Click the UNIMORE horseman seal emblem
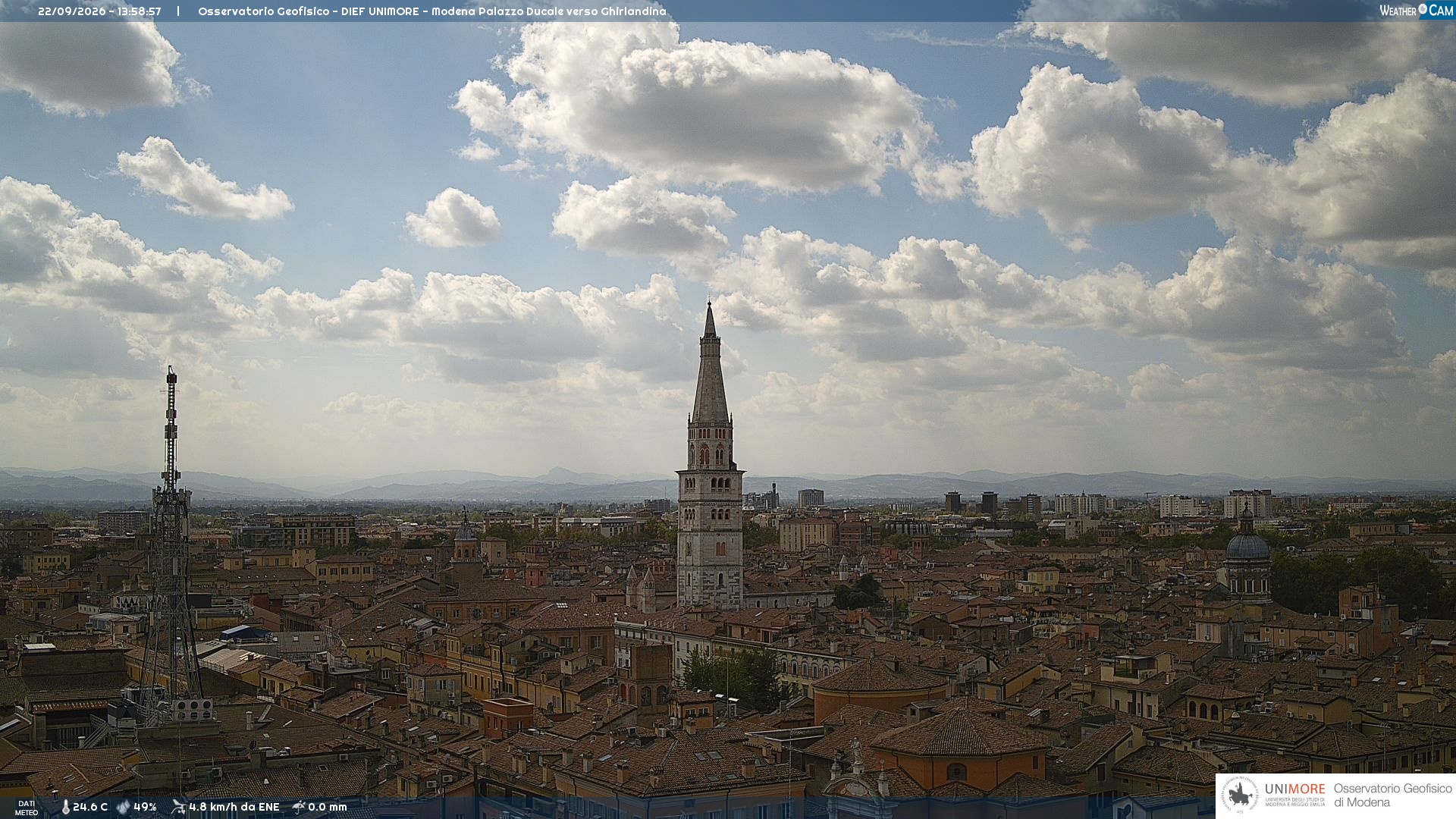Image resolution: width=1456 pixels, height=819 pixels. click(x=1240, y=795)
